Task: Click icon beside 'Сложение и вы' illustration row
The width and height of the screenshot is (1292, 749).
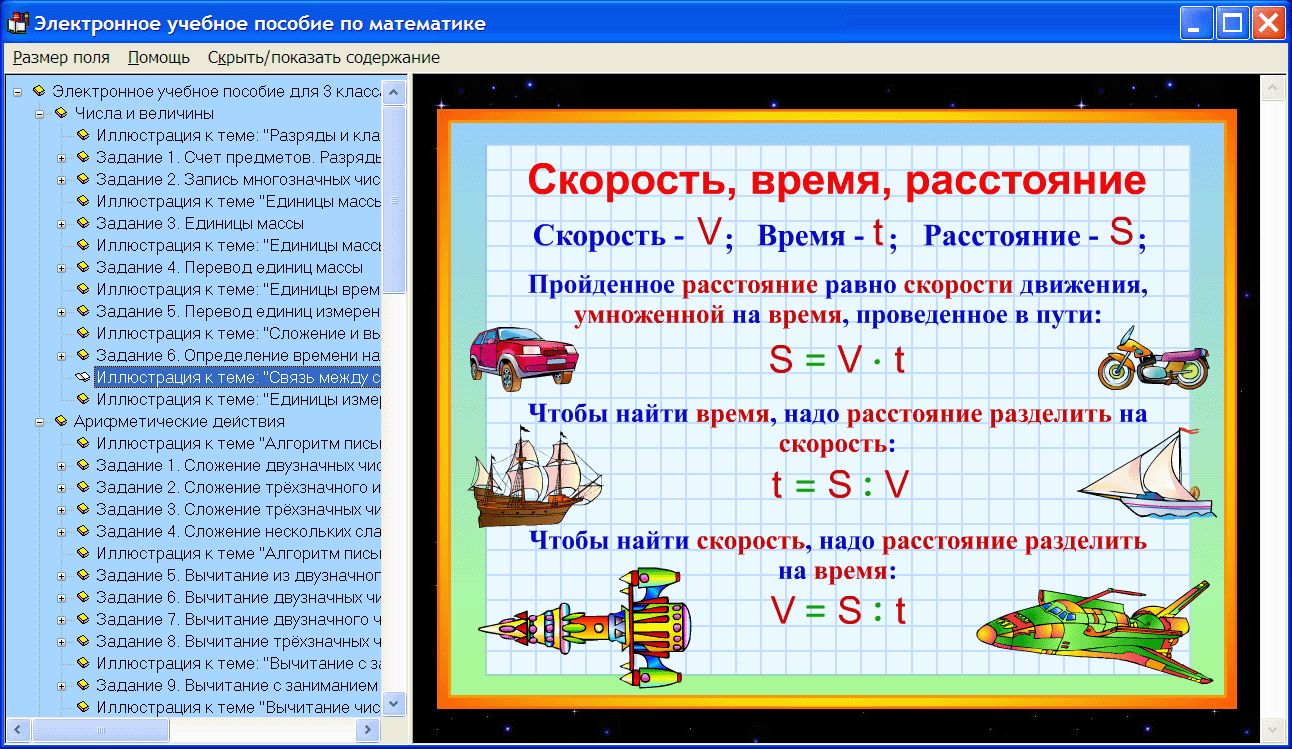Action: [83, 334]
